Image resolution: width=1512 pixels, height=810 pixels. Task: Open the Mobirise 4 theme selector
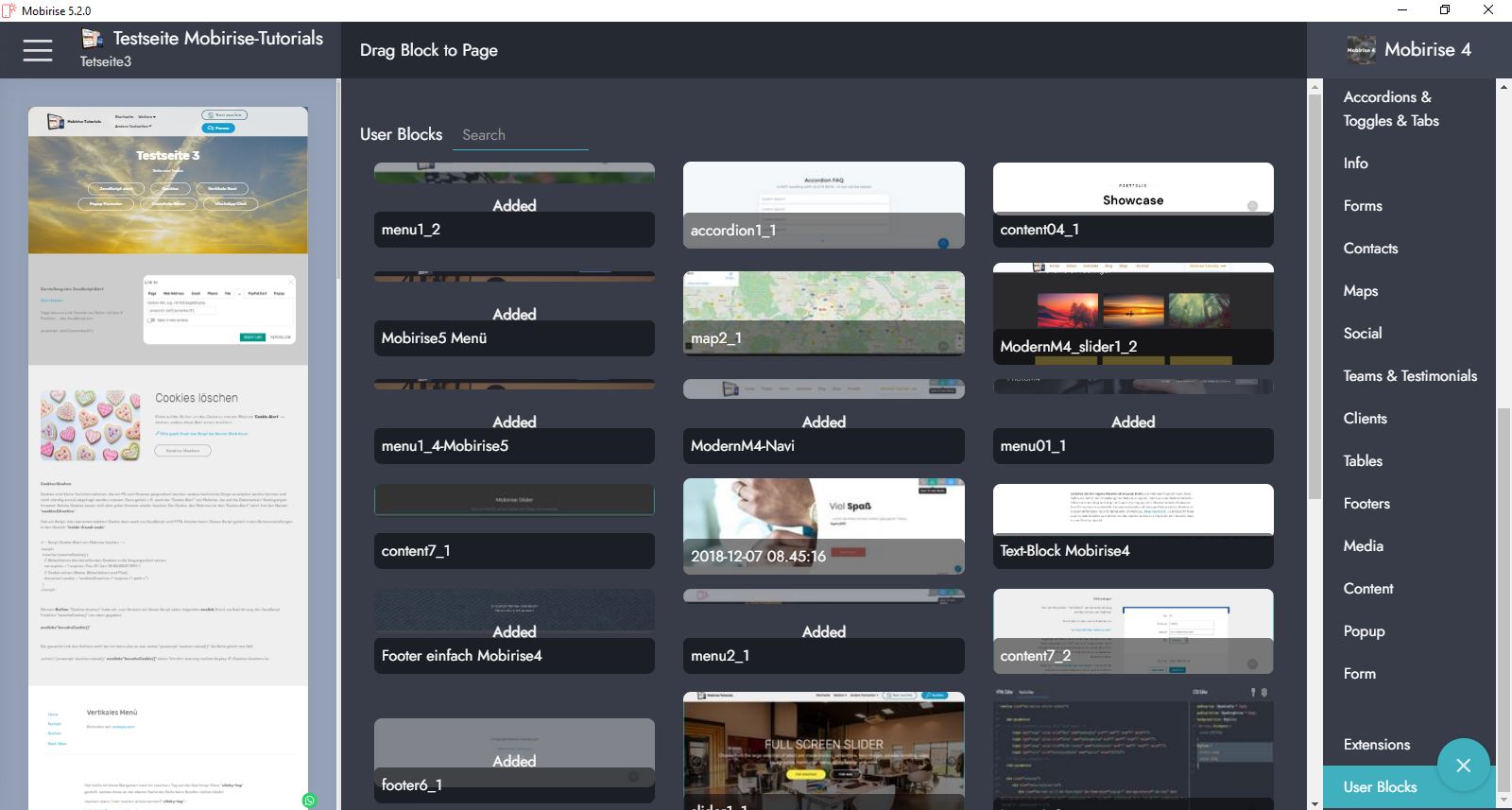coord(1427,50)
